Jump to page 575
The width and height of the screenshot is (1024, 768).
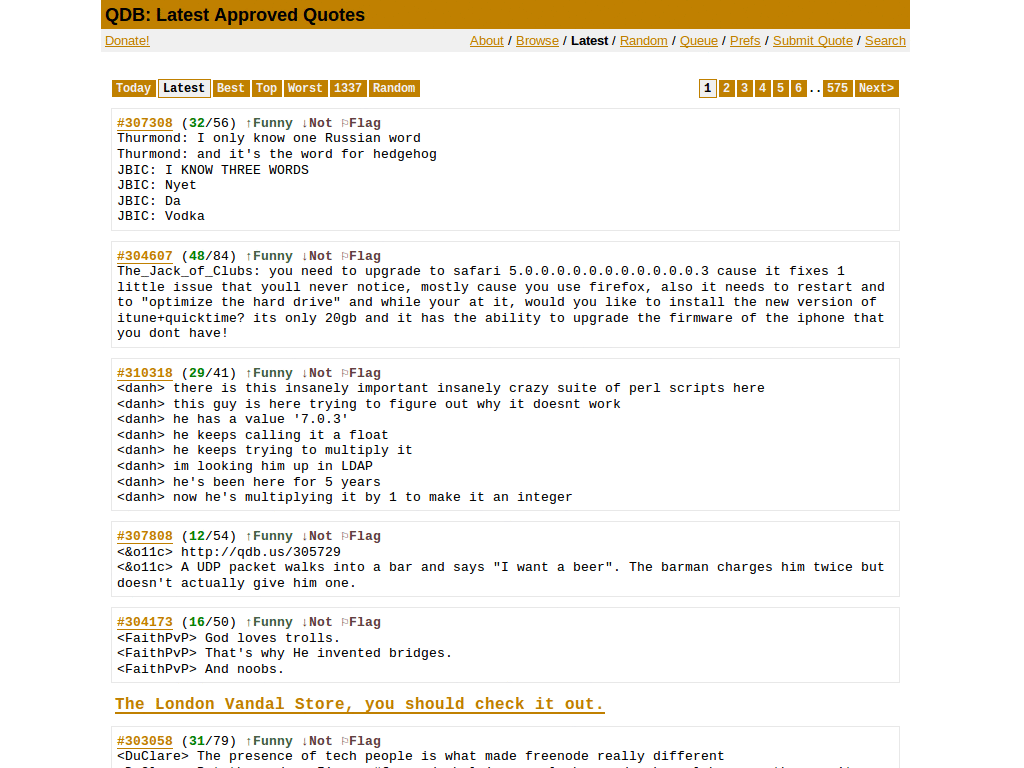(837, 88)
